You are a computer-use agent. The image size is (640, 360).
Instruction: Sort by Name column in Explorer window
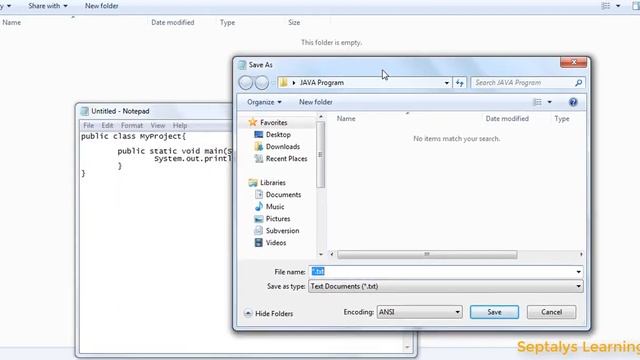(x=11, y=22)
